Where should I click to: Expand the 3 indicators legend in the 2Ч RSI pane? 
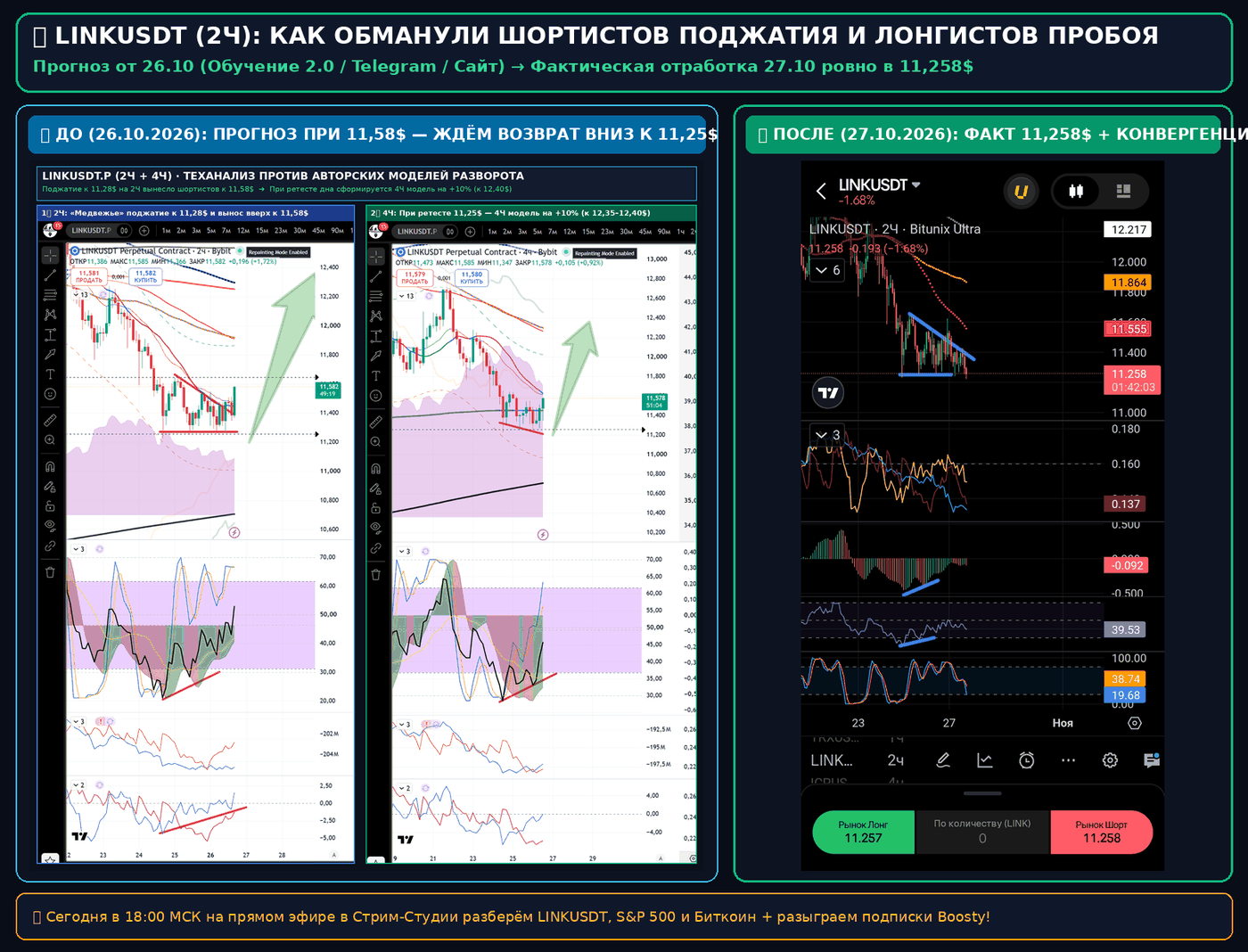click(x=78, y=549)
